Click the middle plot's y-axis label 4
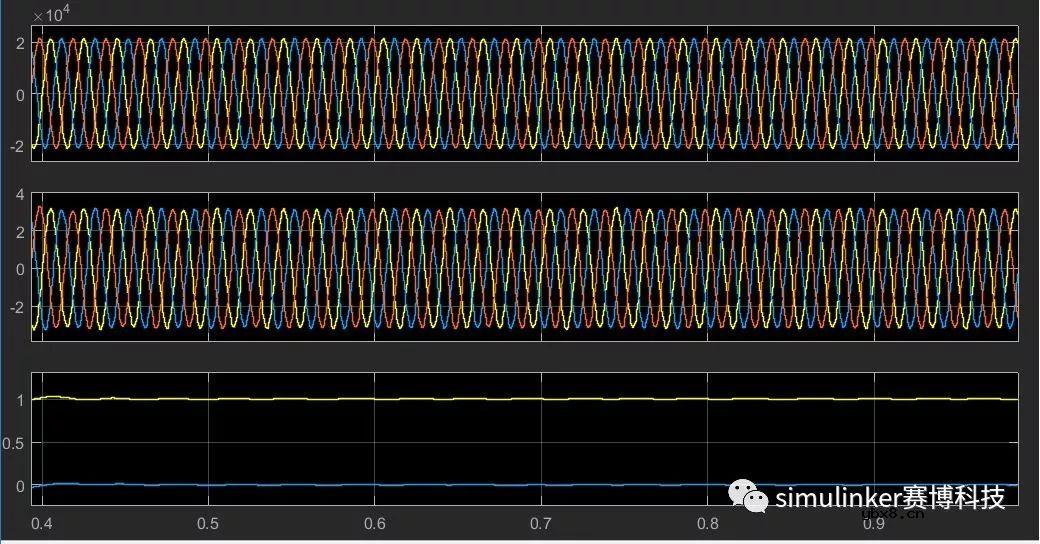Screen dimensions: 1040x544 click(x=19, y=194)
